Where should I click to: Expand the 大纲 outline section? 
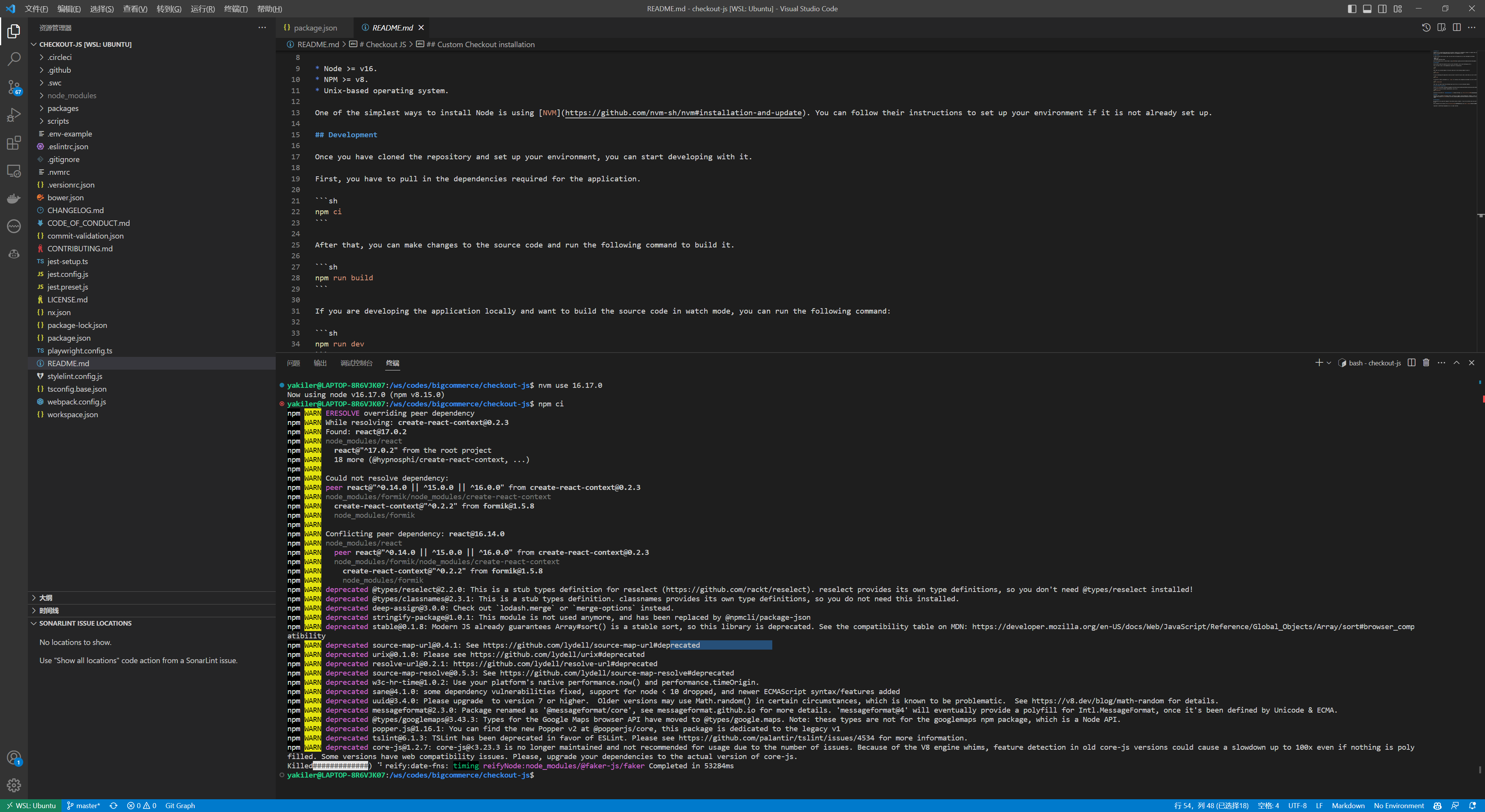46,598
